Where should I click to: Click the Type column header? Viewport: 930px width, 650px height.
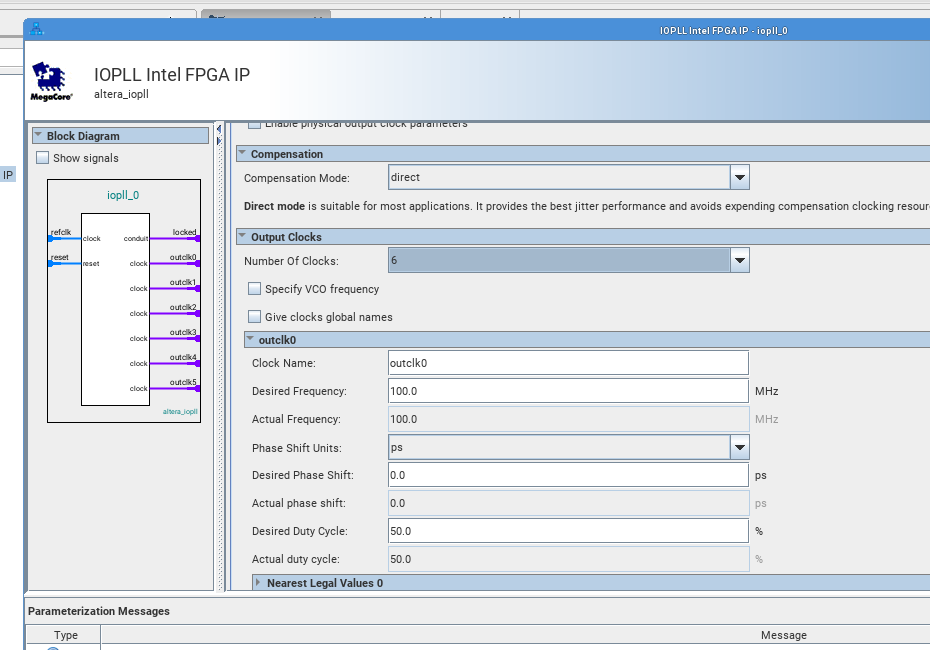click(65, 635)
